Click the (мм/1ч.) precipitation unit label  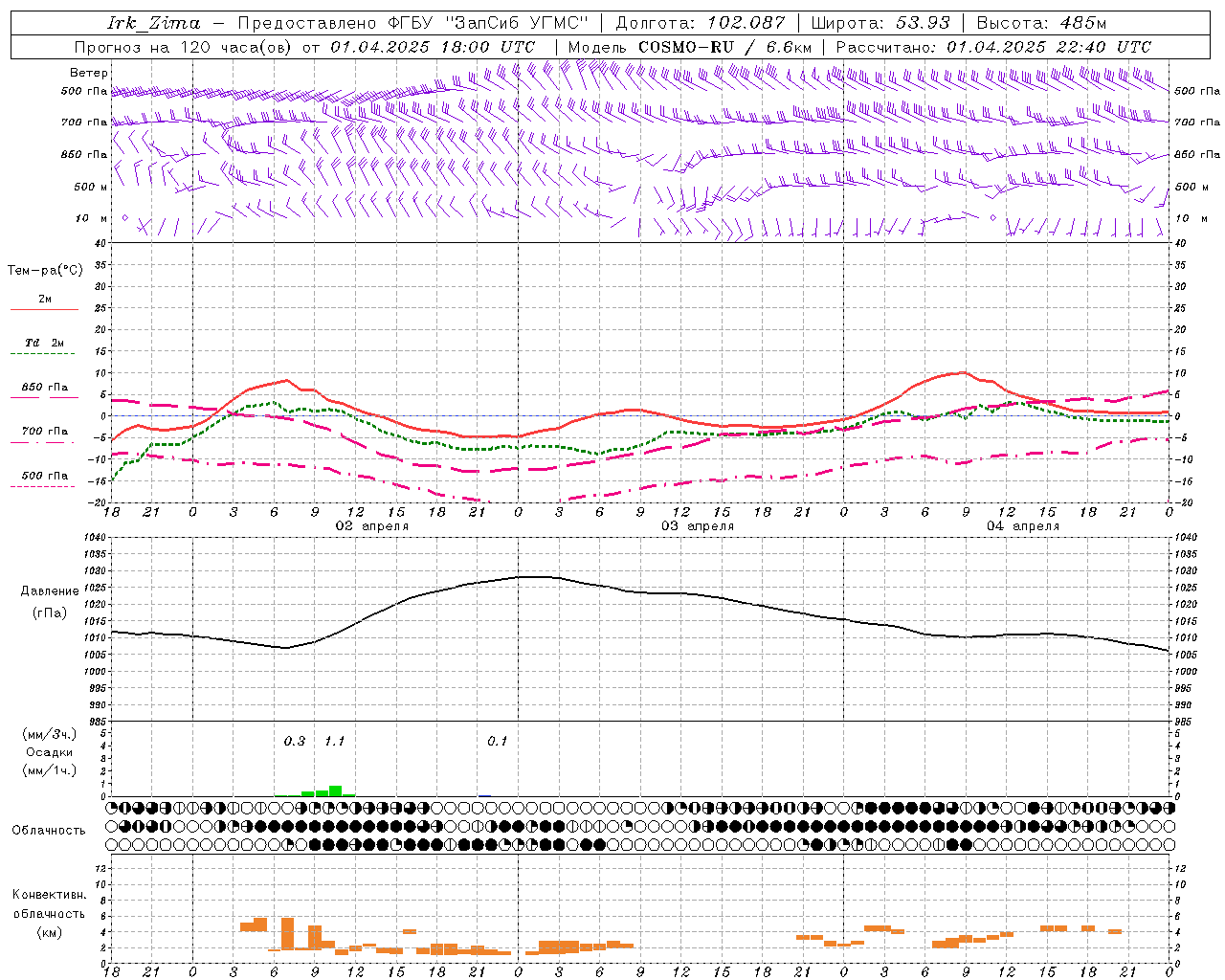[50, 770]
